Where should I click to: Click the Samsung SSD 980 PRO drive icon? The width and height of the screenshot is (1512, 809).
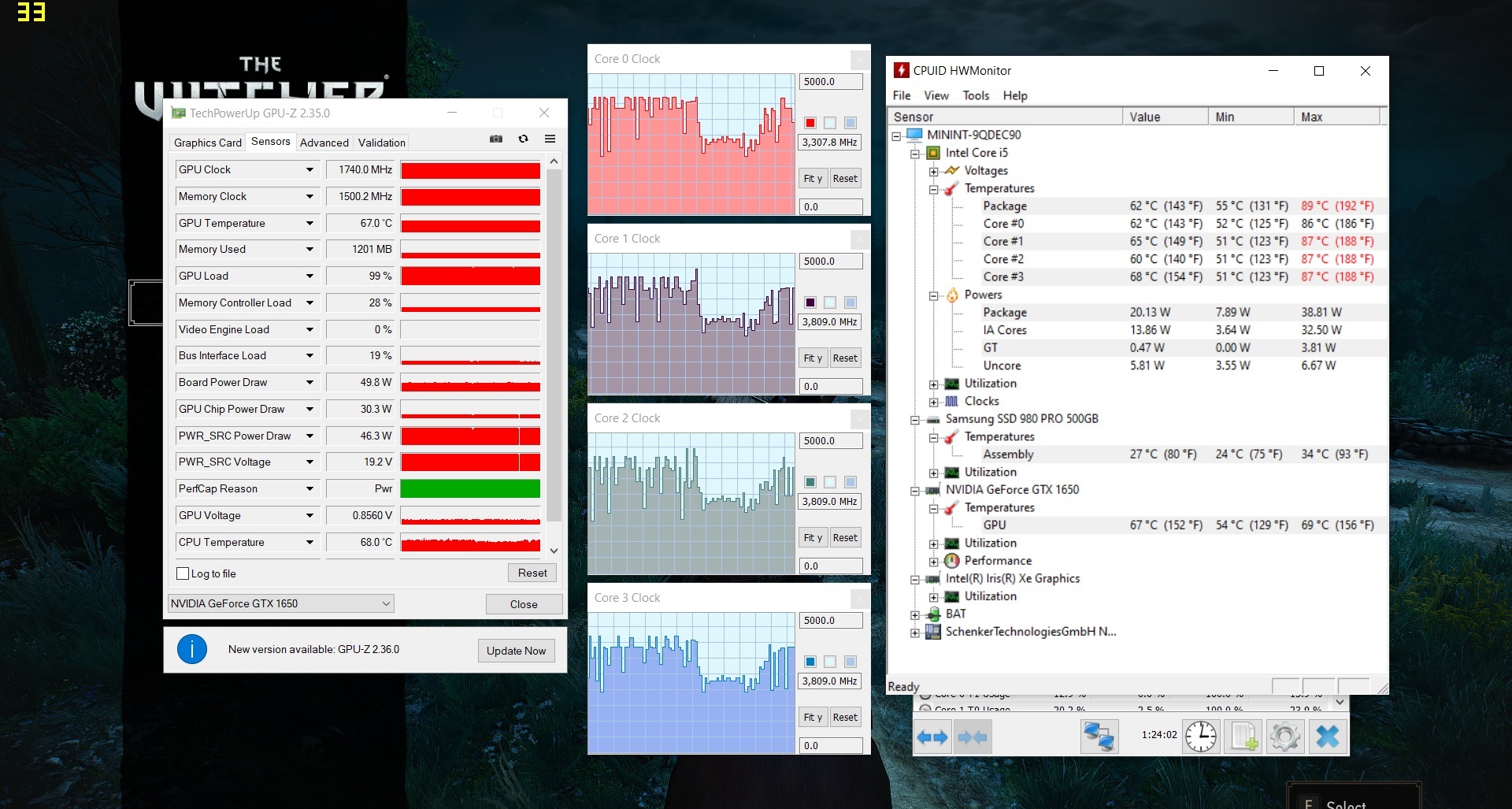coord(933,419)
